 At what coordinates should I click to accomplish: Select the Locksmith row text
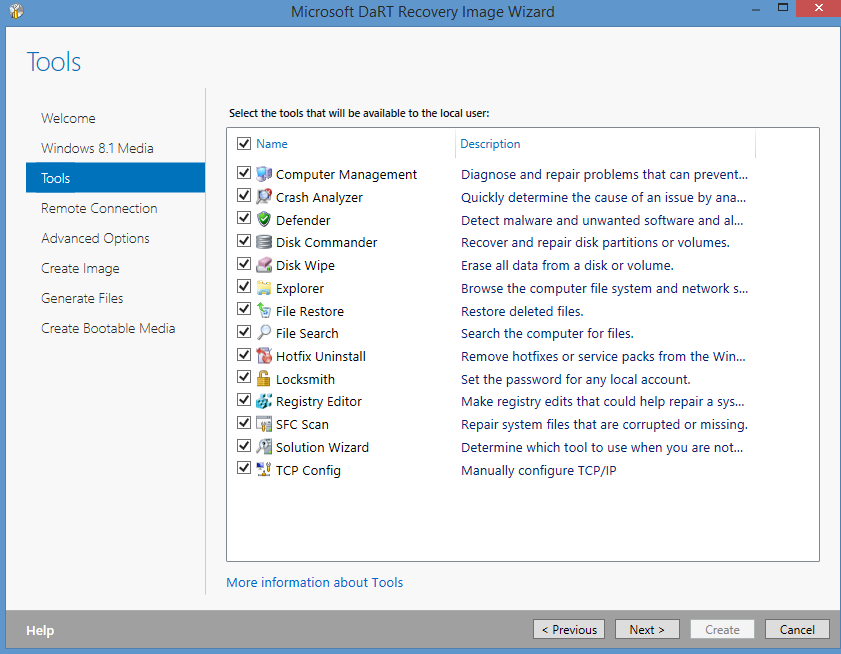click(x=305, y=379)
